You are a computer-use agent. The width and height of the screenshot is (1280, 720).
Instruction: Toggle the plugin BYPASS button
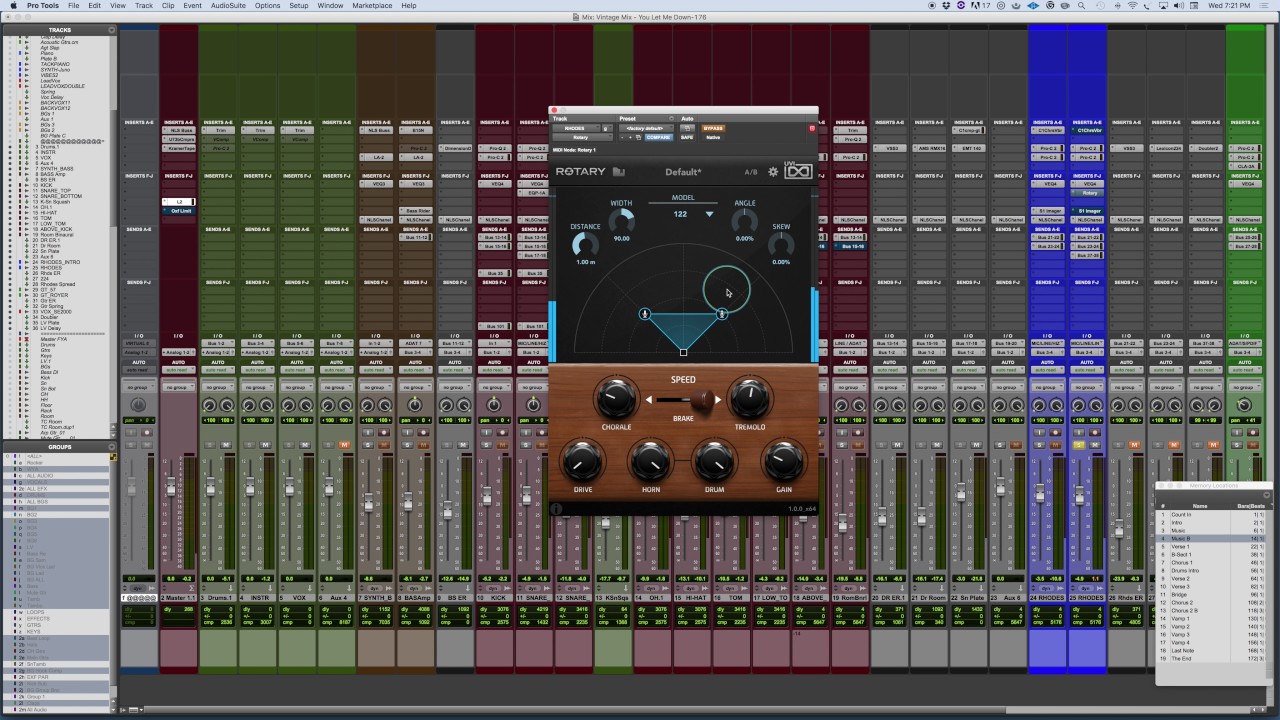[x=713, y=128]
